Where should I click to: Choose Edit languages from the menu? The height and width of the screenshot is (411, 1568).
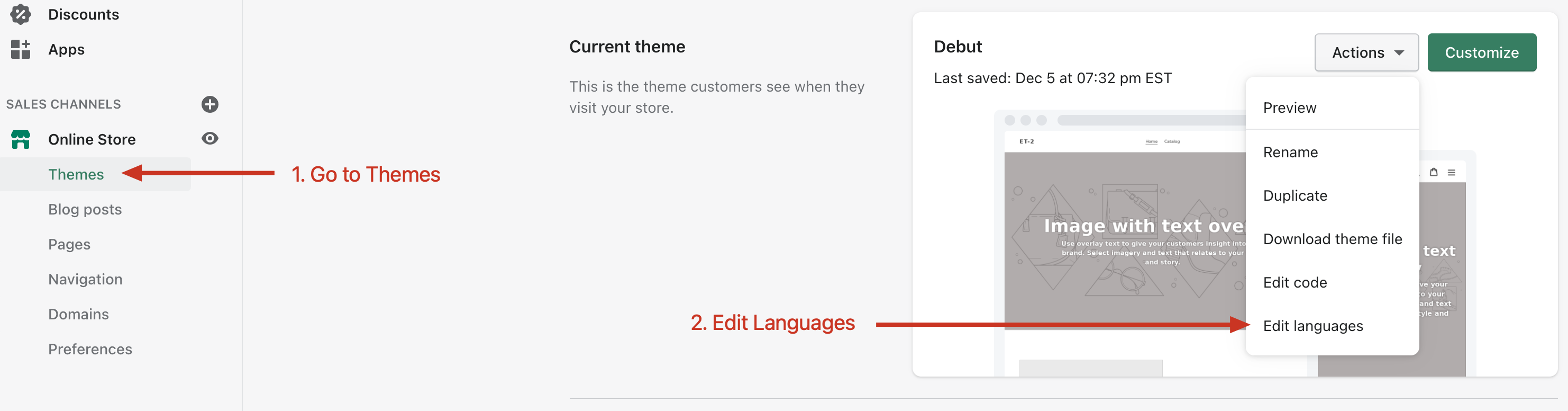[x=1333, y=326]
